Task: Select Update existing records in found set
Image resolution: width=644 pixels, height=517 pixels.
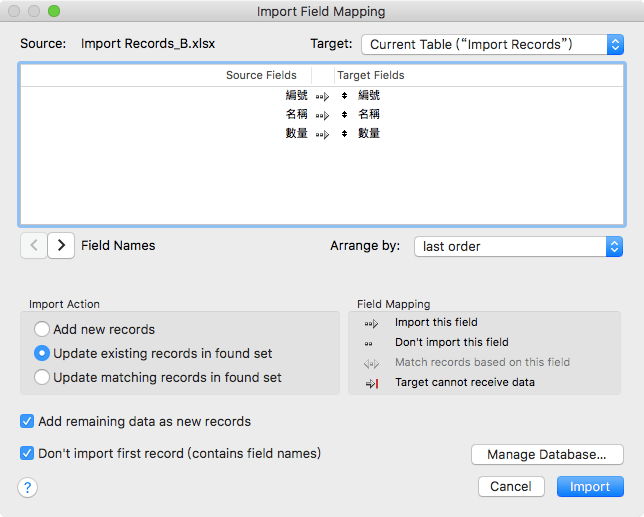Action: (x=42, y=353)
